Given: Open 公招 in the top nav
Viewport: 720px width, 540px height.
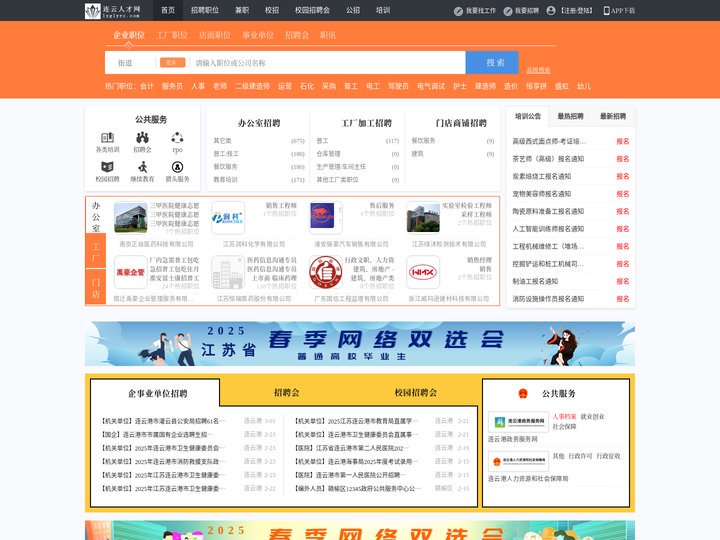Looking at the screenshot, I should (353, 10).
